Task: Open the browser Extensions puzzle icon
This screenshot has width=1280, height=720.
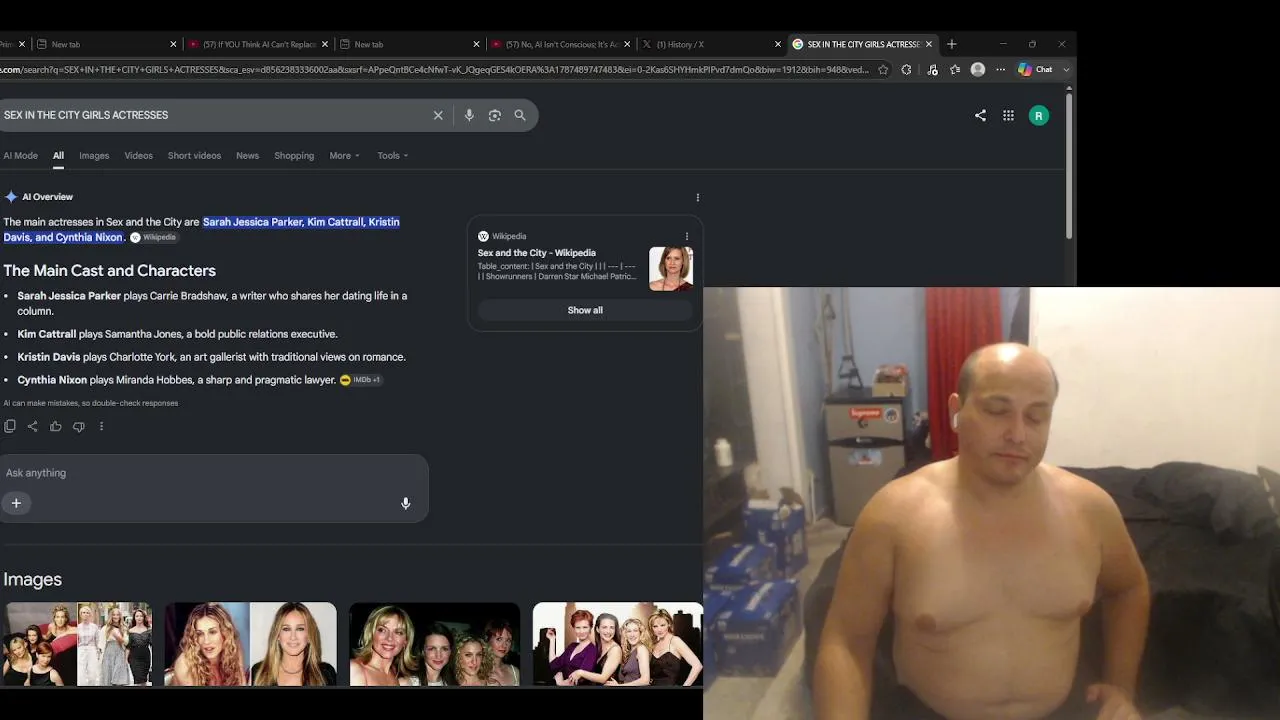Action: pyautogui.click(x=906, y=70)
